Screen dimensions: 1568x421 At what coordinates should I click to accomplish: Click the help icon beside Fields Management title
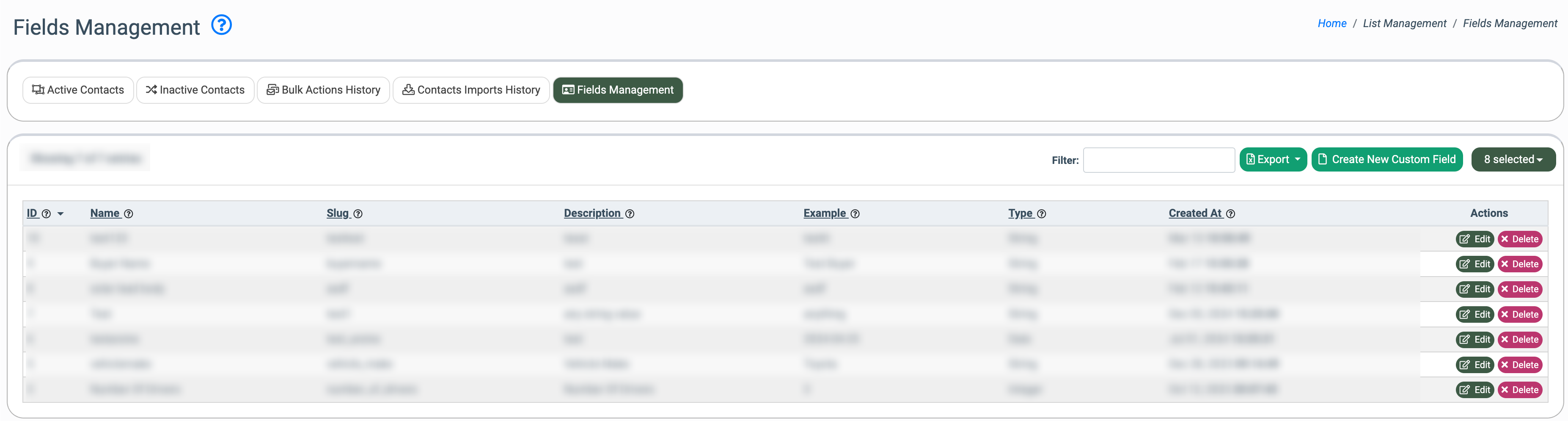point(222,25)
